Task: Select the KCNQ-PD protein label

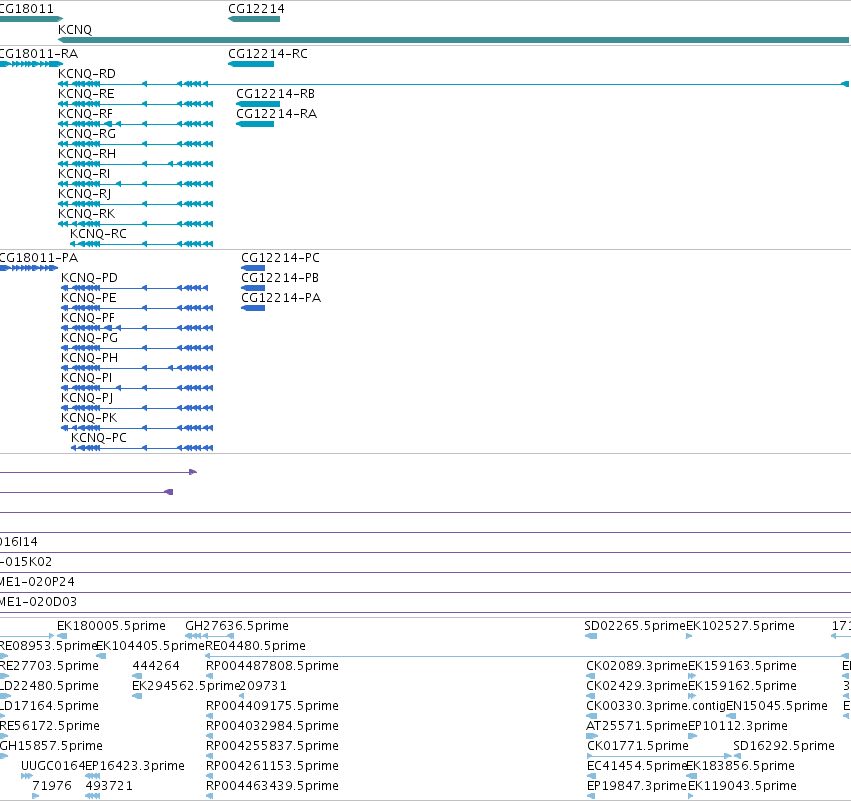Action: click(x=89, y=278)
